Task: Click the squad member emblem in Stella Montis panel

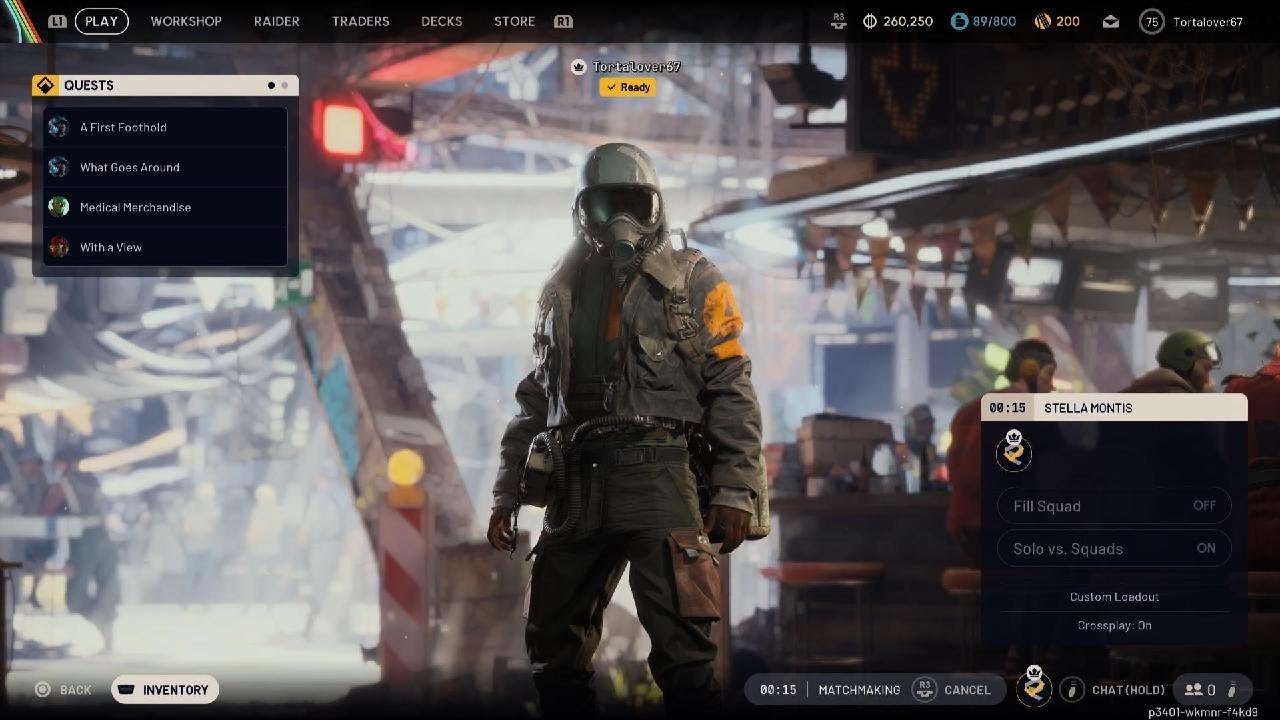Action: (1014, 451)
